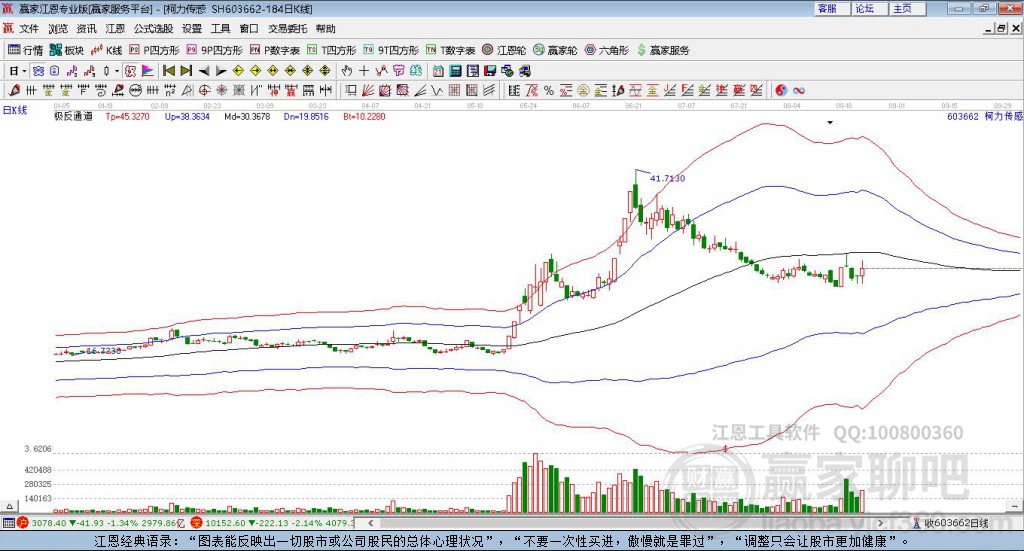Open the calculator icon in toolbar

[x=455, y=71]
